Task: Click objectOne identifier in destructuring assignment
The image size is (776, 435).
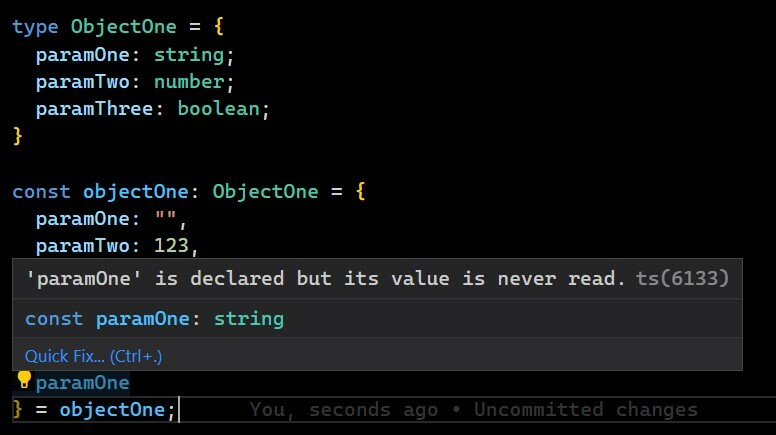Action: (112, 410)
